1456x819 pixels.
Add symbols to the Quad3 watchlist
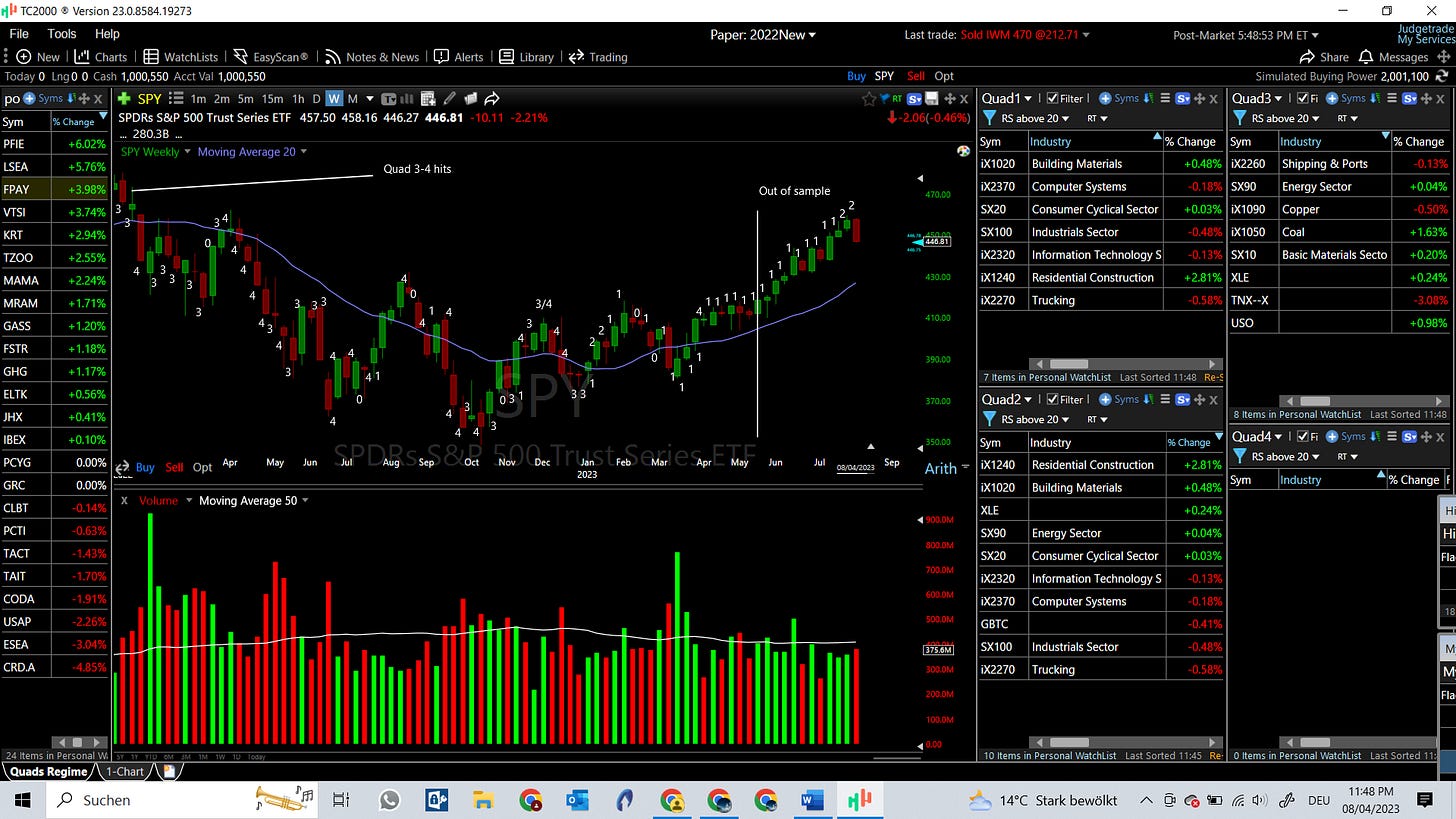tap(1346, 98)
